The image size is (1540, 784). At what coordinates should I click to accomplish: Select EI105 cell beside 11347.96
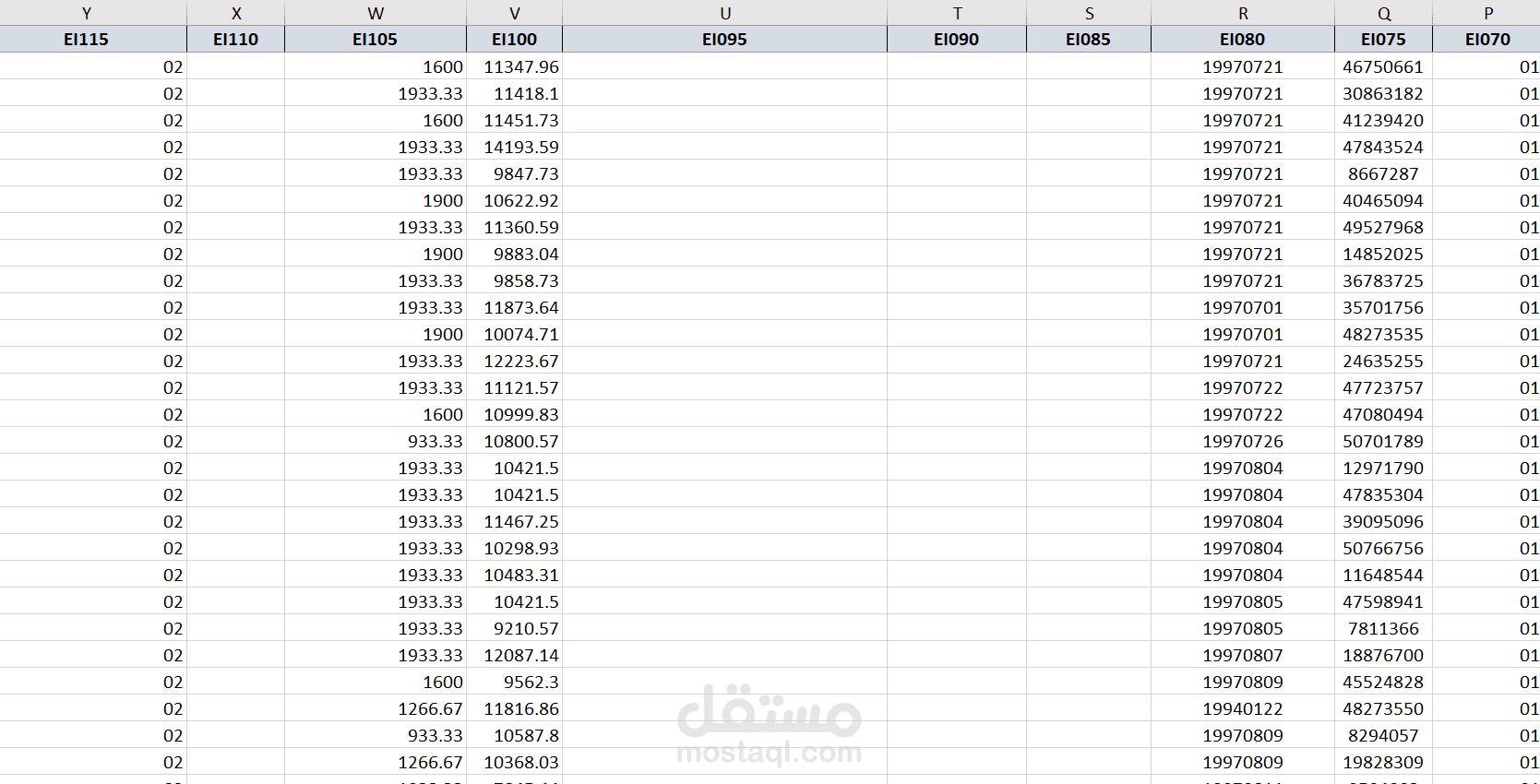(376, 66)
